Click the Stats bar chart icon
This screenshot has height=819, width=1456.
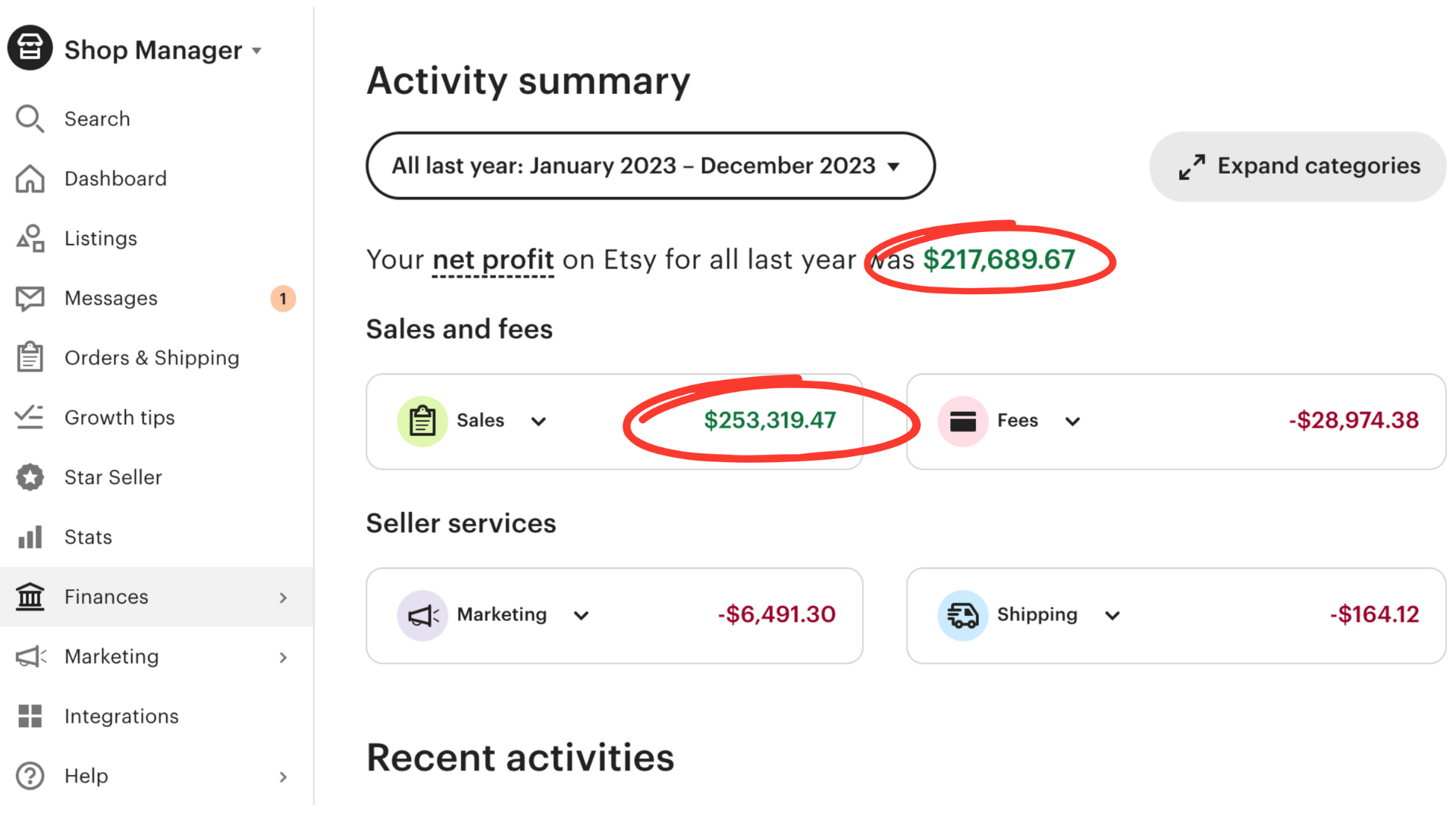(30, 537)
